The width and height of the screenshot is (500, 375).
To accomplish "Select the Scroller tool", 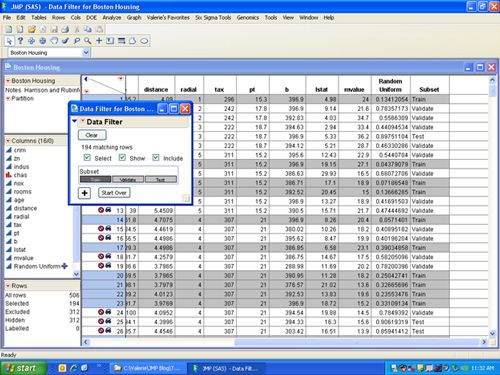I will (43, 41).
